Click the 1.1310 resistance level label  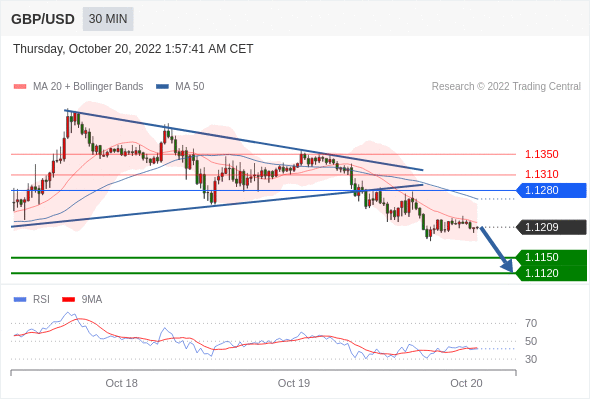click(x=541, y=174)
